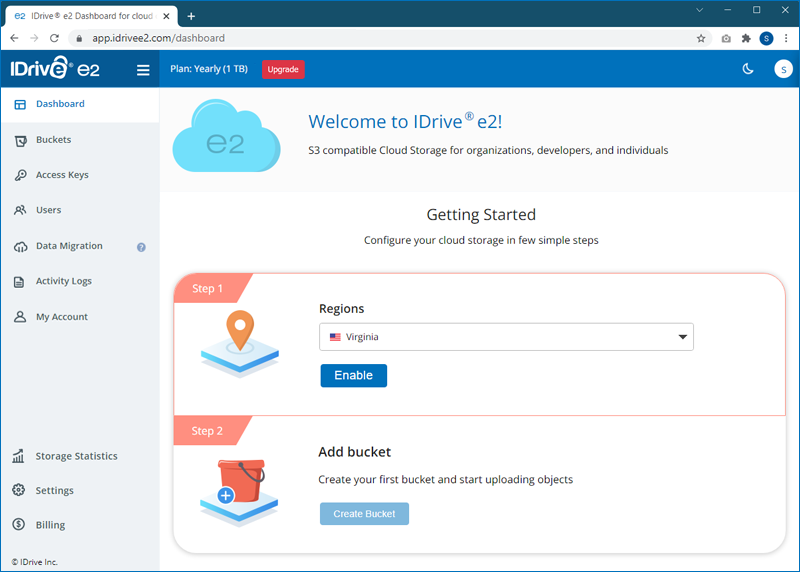Viewport: 800px width, 572px height.
Task: Click the 'Getting Started' heading
Action: tap(481, 214)
